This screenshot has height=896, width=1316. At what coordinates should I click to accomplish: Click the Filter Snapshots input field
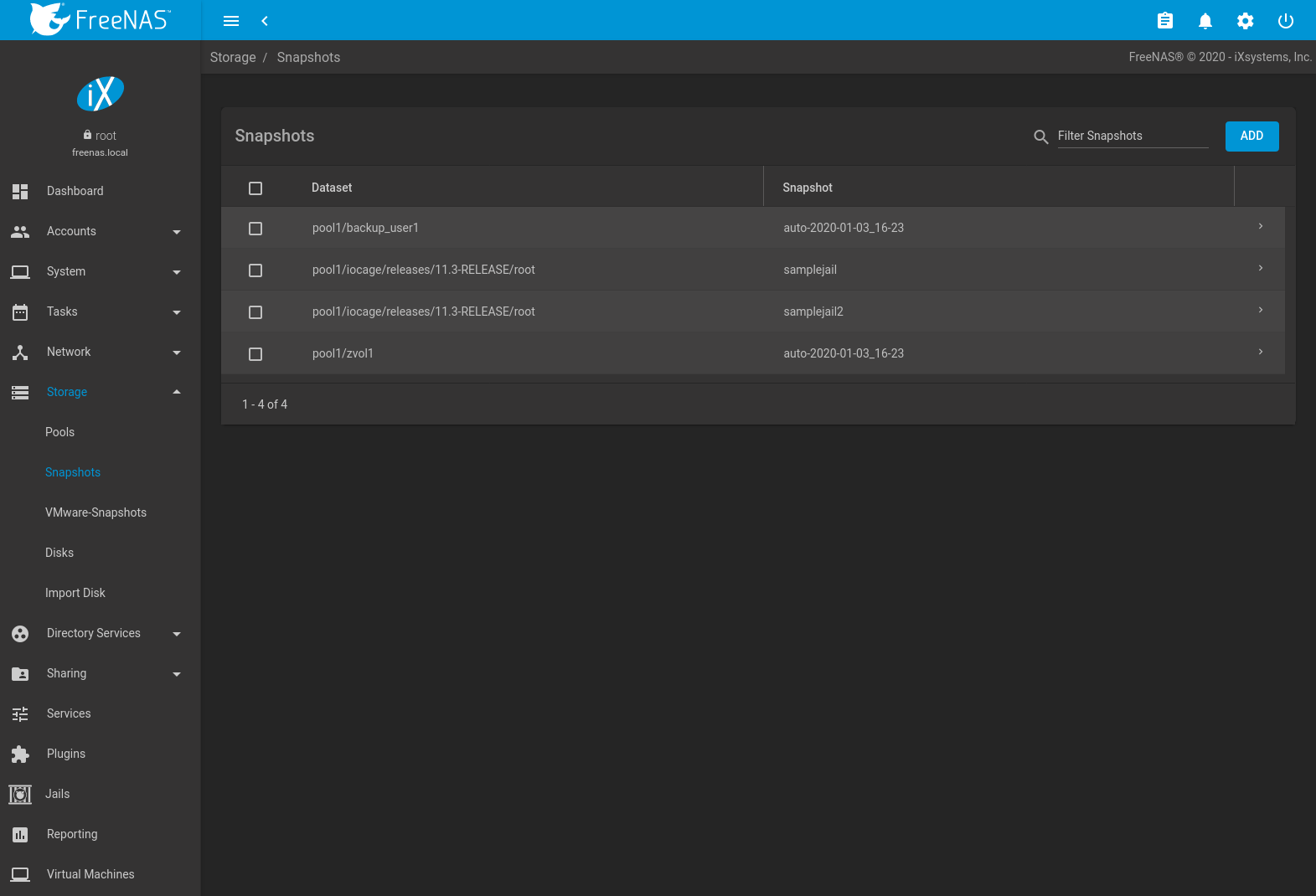(x=1132, y=136)
